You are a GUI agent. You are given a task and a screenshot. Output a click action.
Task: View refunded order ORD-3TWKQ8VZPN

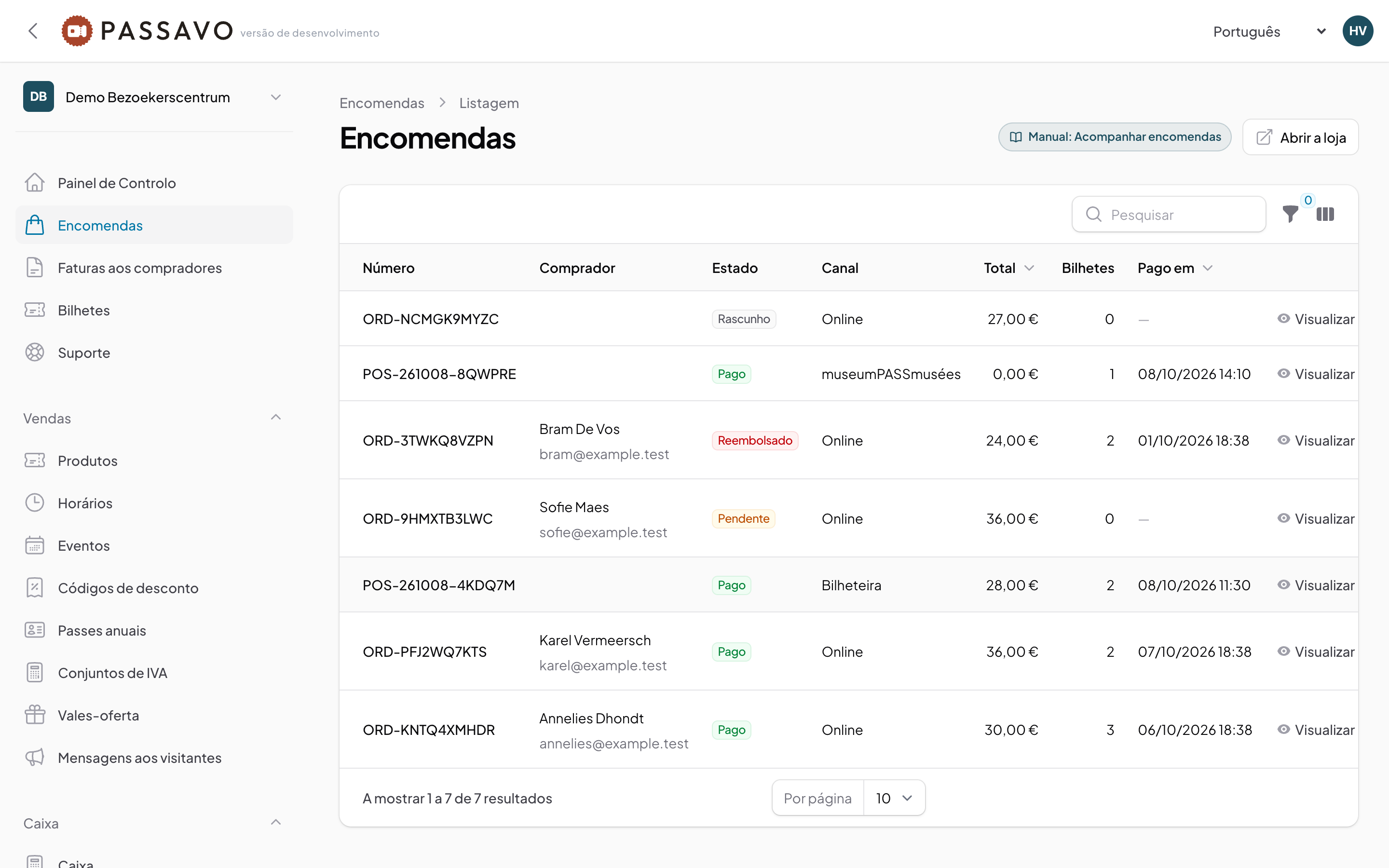click(x=1316, y=440)
